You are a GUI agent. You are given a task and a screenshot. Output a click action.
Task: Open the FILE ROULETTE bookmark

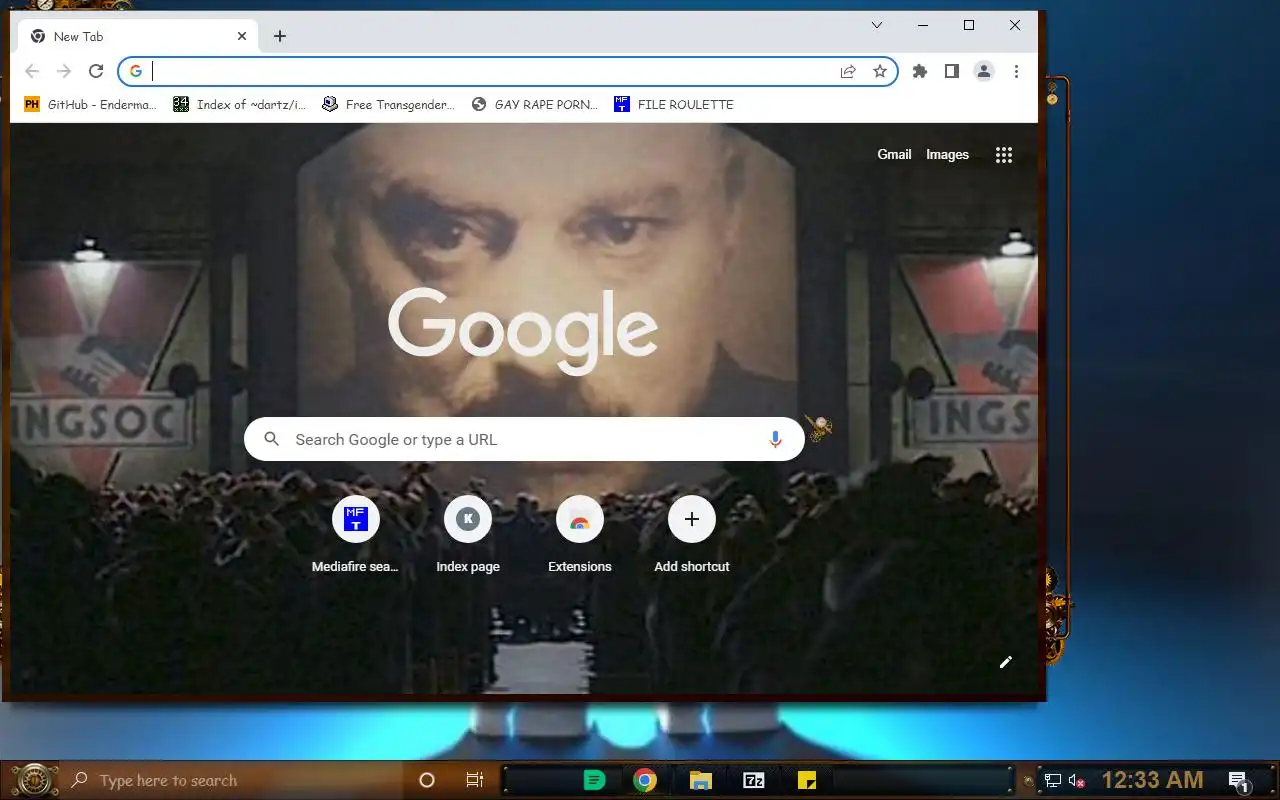(x=674, y=104)
